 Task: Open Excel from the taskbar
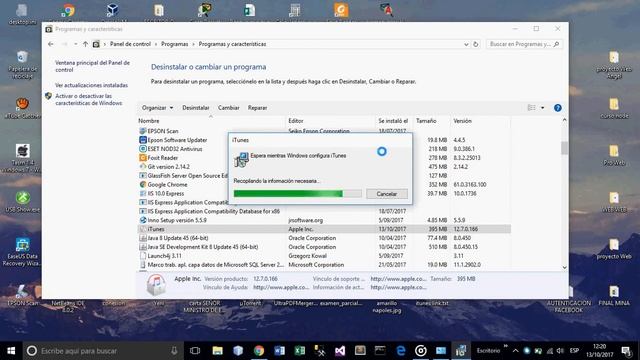pos(300,351)
